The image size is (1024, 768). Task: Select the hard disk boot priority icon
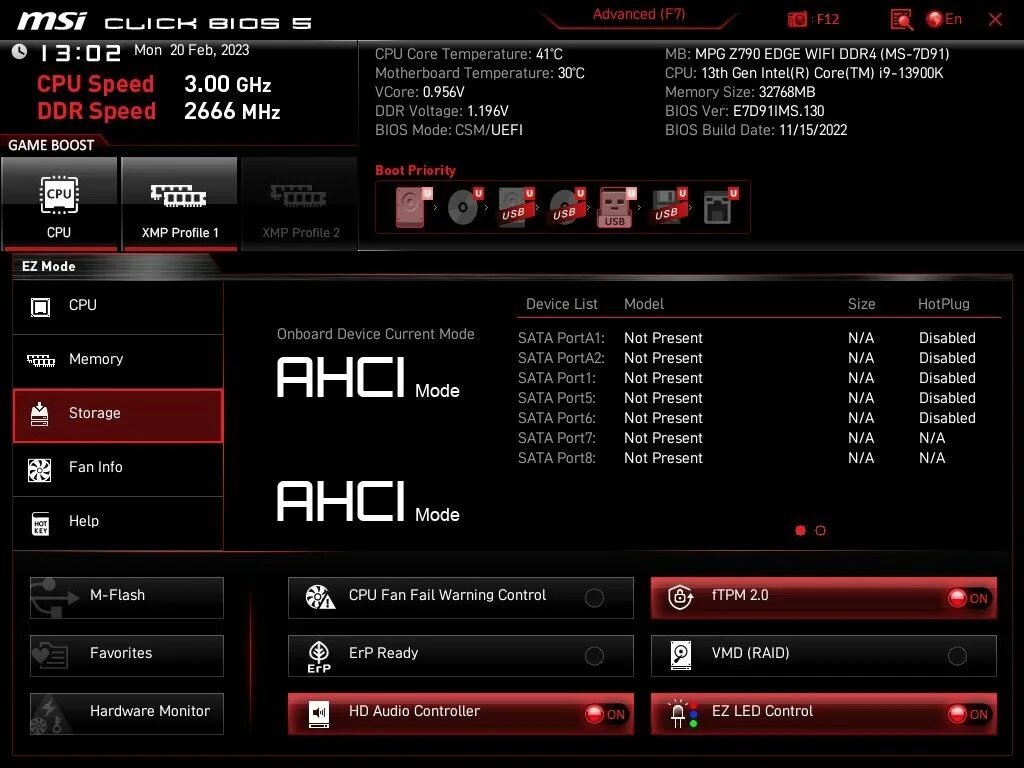click(413, 207)
